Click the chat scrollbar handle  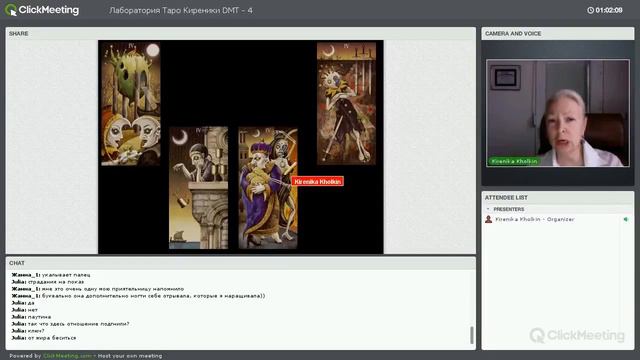(472, 335)
